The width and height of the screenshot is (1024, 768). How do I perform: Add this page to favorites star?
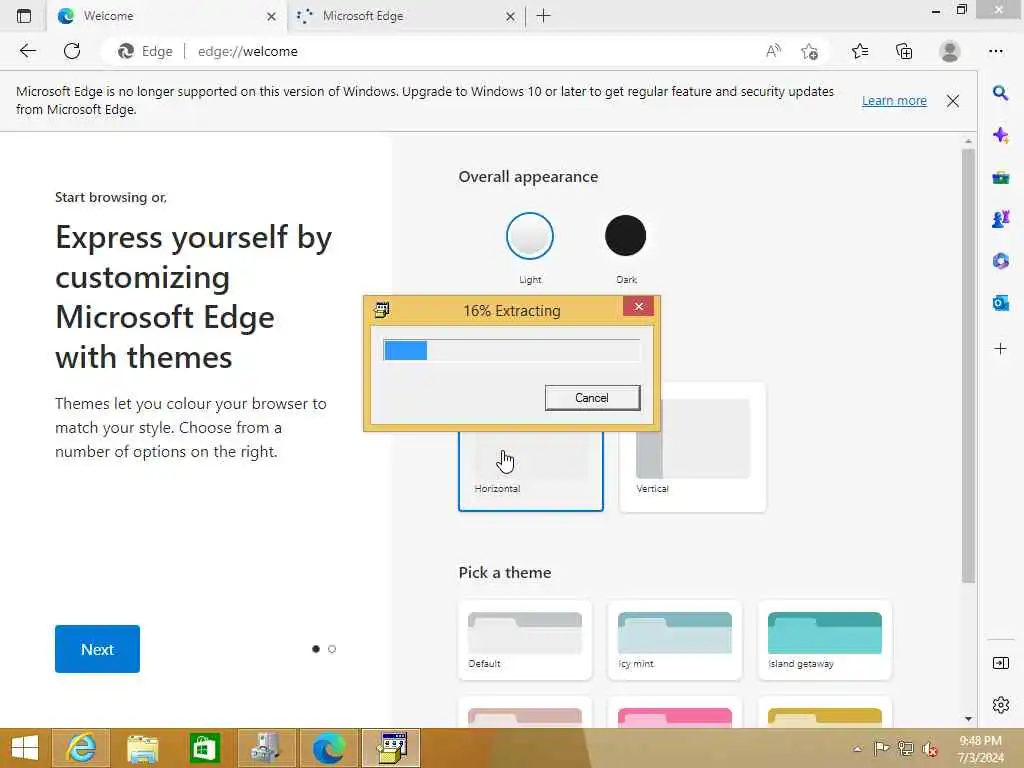point(810,51)
